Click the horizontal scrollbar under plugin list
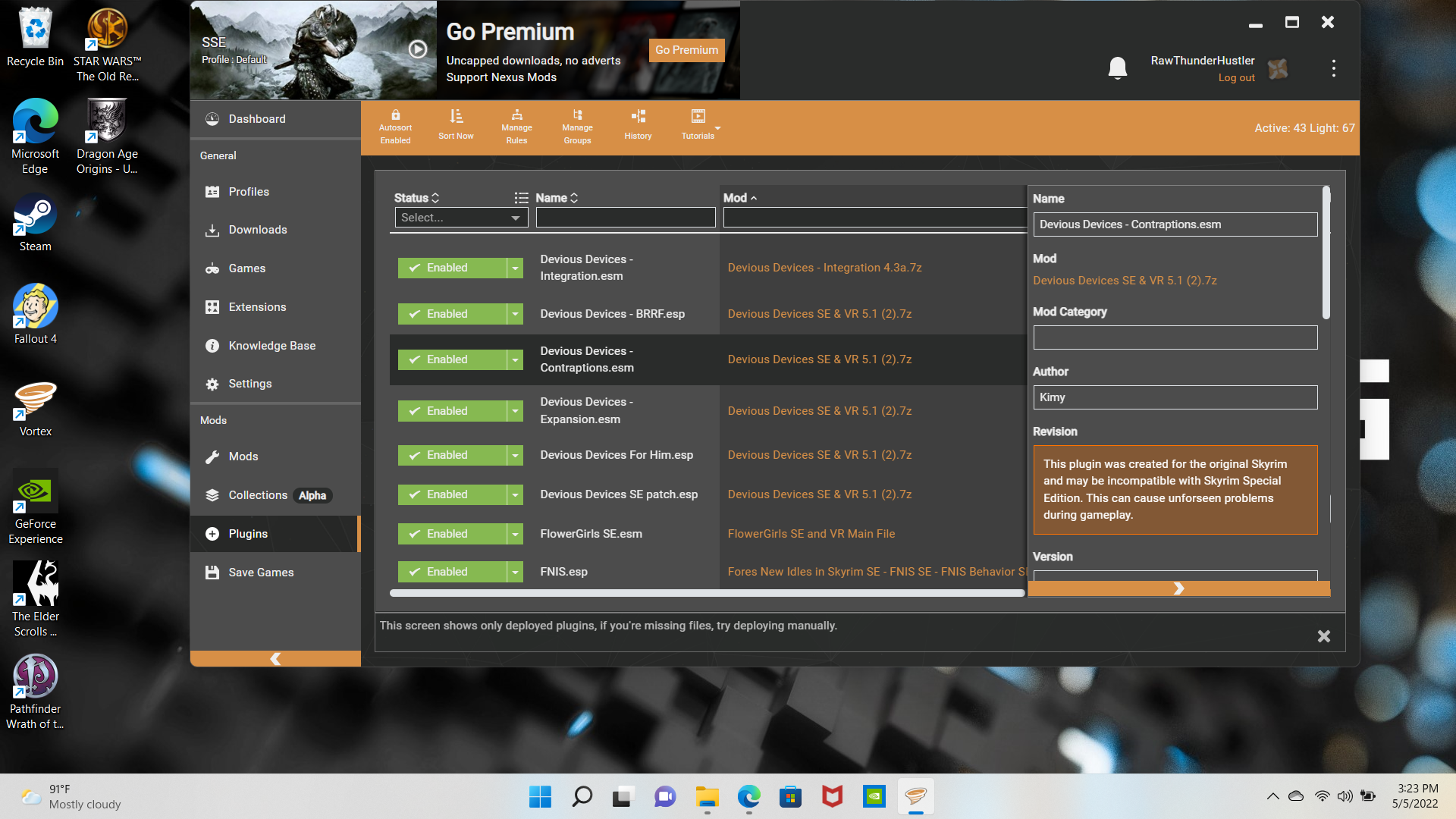1456x819 pixels. pyautogui.click(x=707, y=593)
